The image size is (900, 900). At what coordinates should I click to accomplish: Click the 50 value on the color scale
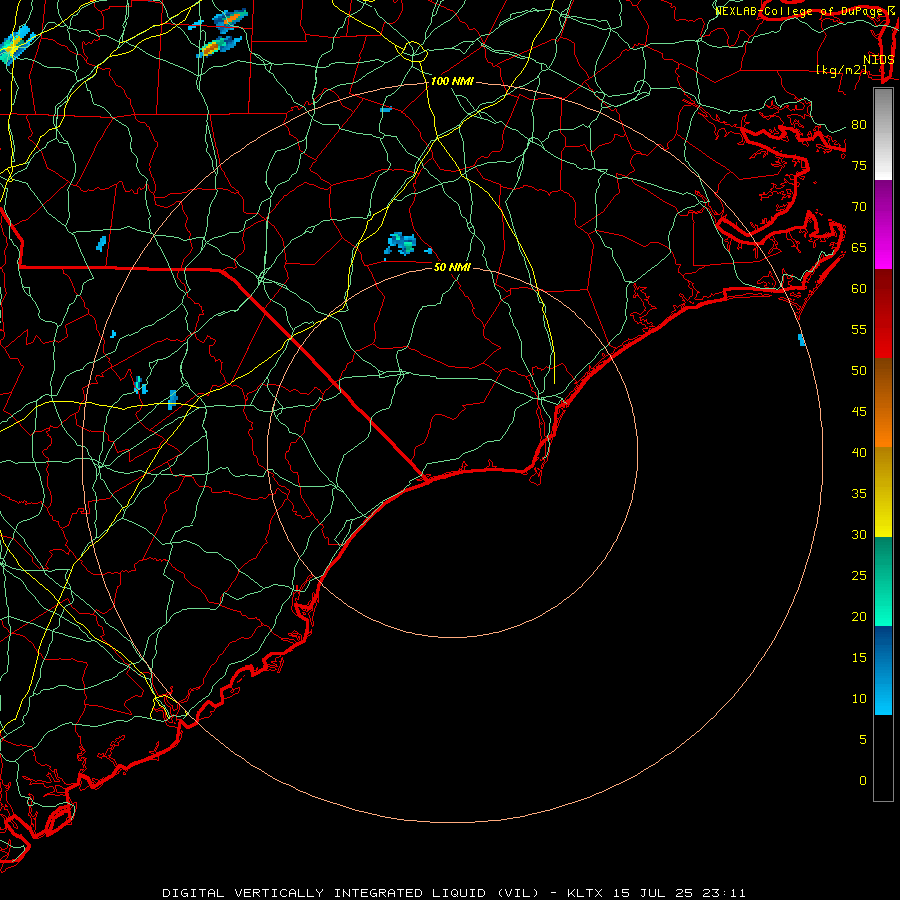[x=859, y=370]
